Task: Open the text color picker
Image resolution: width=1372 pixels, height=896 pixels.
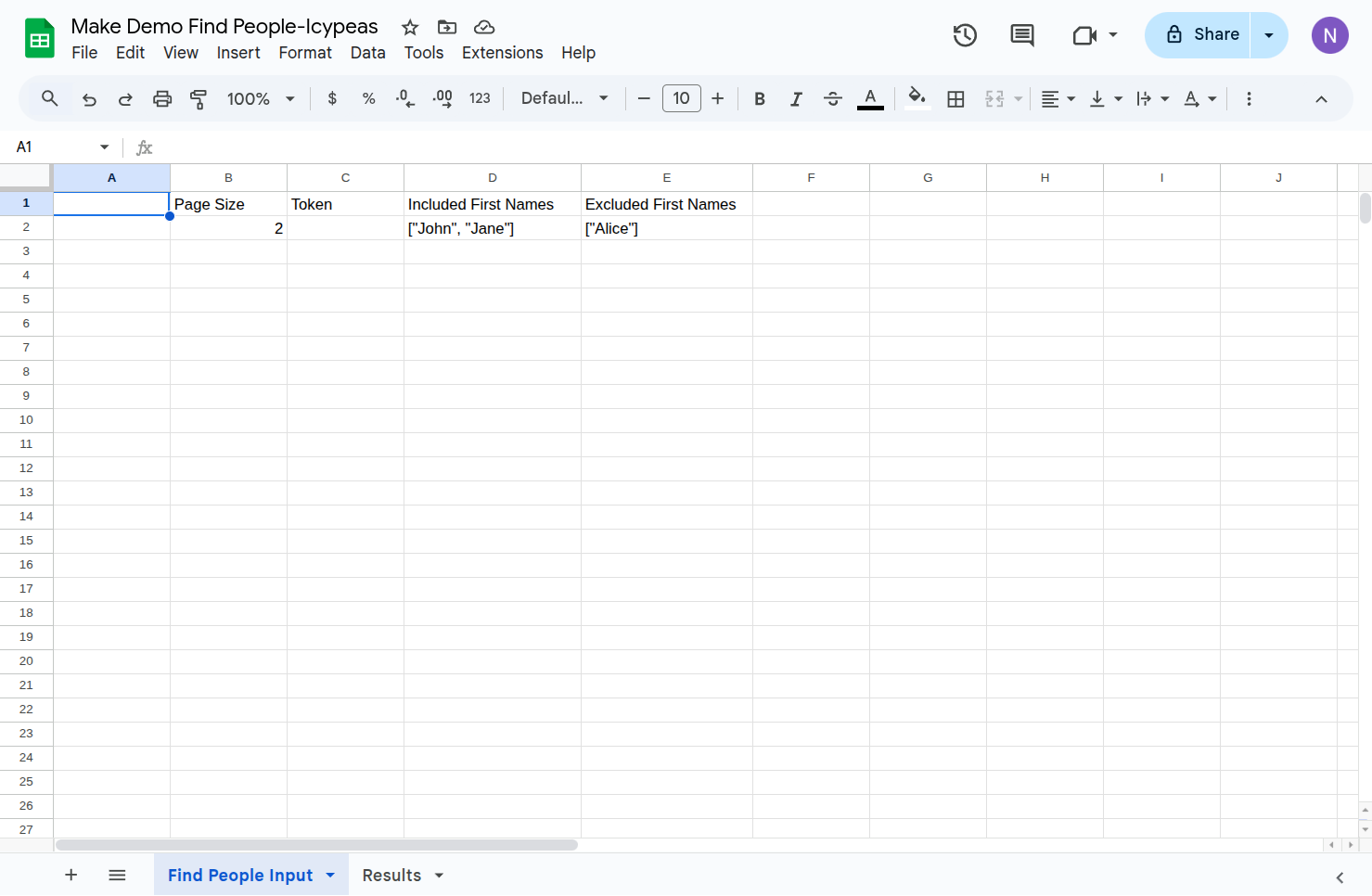Action: (870, 98)
